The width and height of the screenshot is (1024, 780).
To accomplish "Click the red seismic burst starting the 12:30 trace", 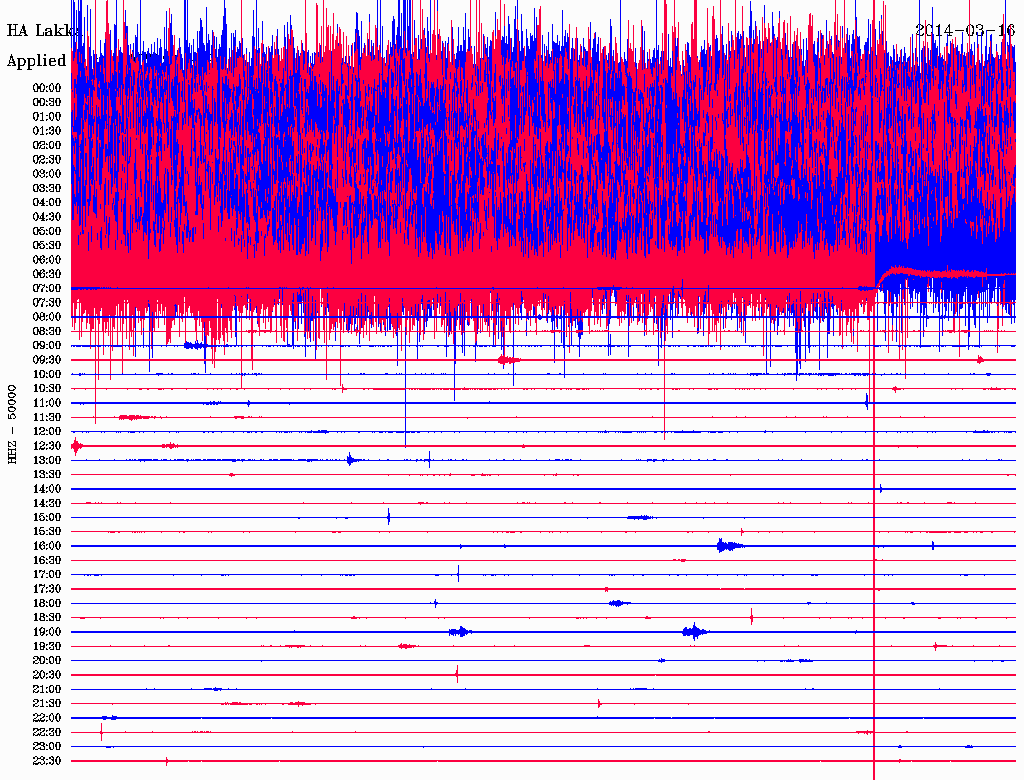I will tap(77, 446).
